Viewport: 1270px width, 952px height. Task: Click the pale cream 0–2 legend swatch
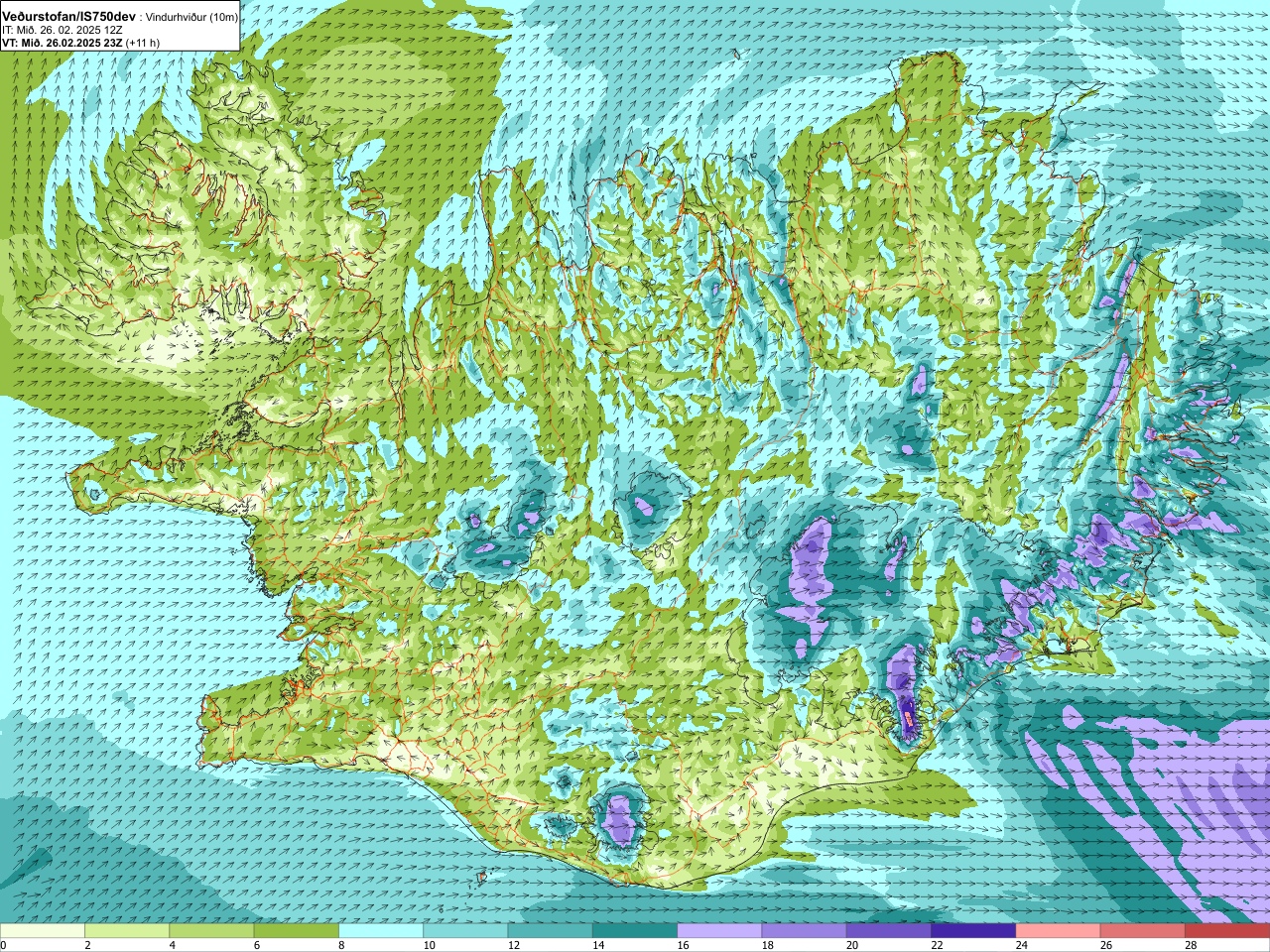coord(43,931)
